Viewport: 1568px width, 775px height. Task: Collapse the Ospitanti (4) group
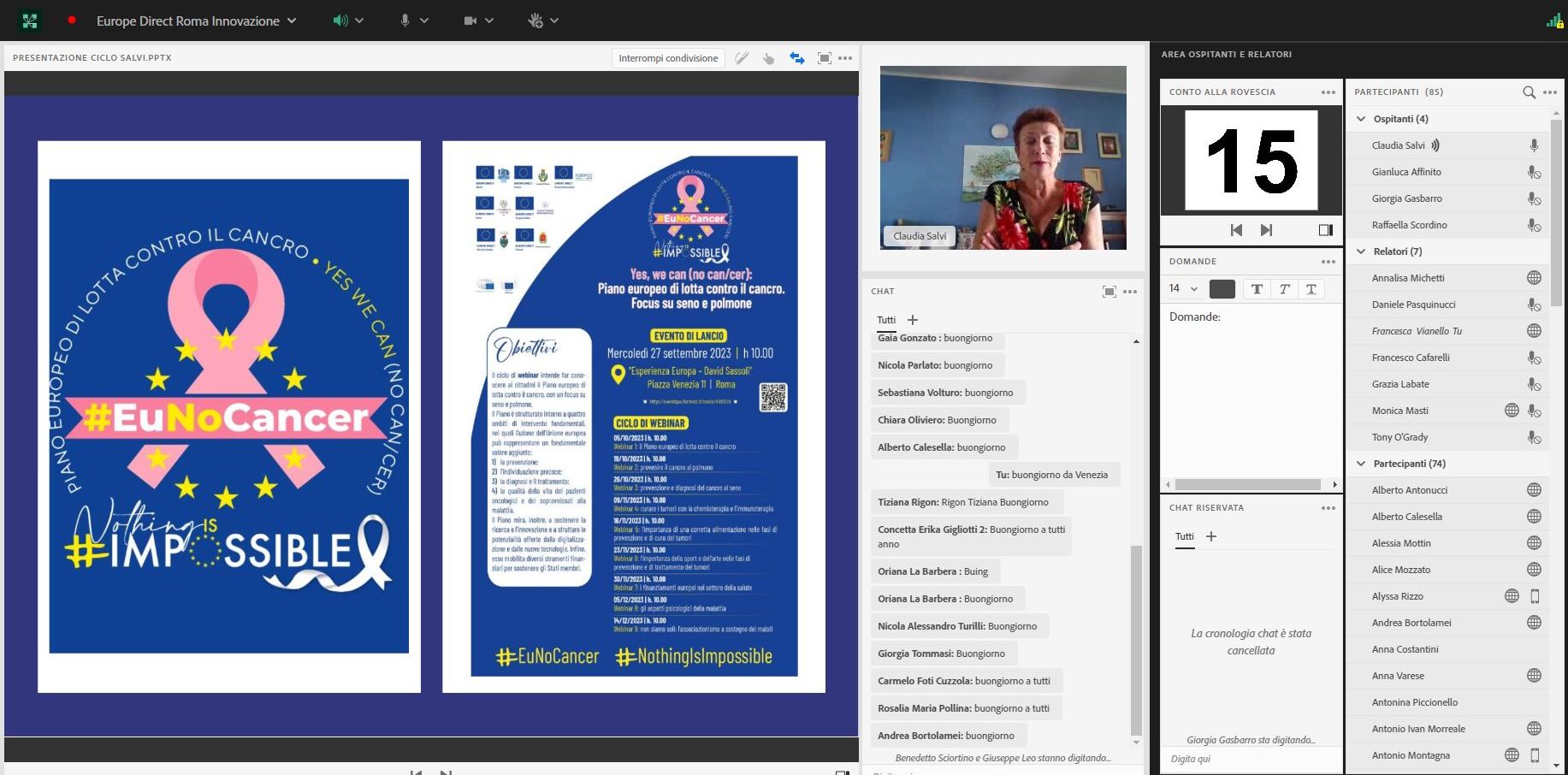pos(1361,119)
